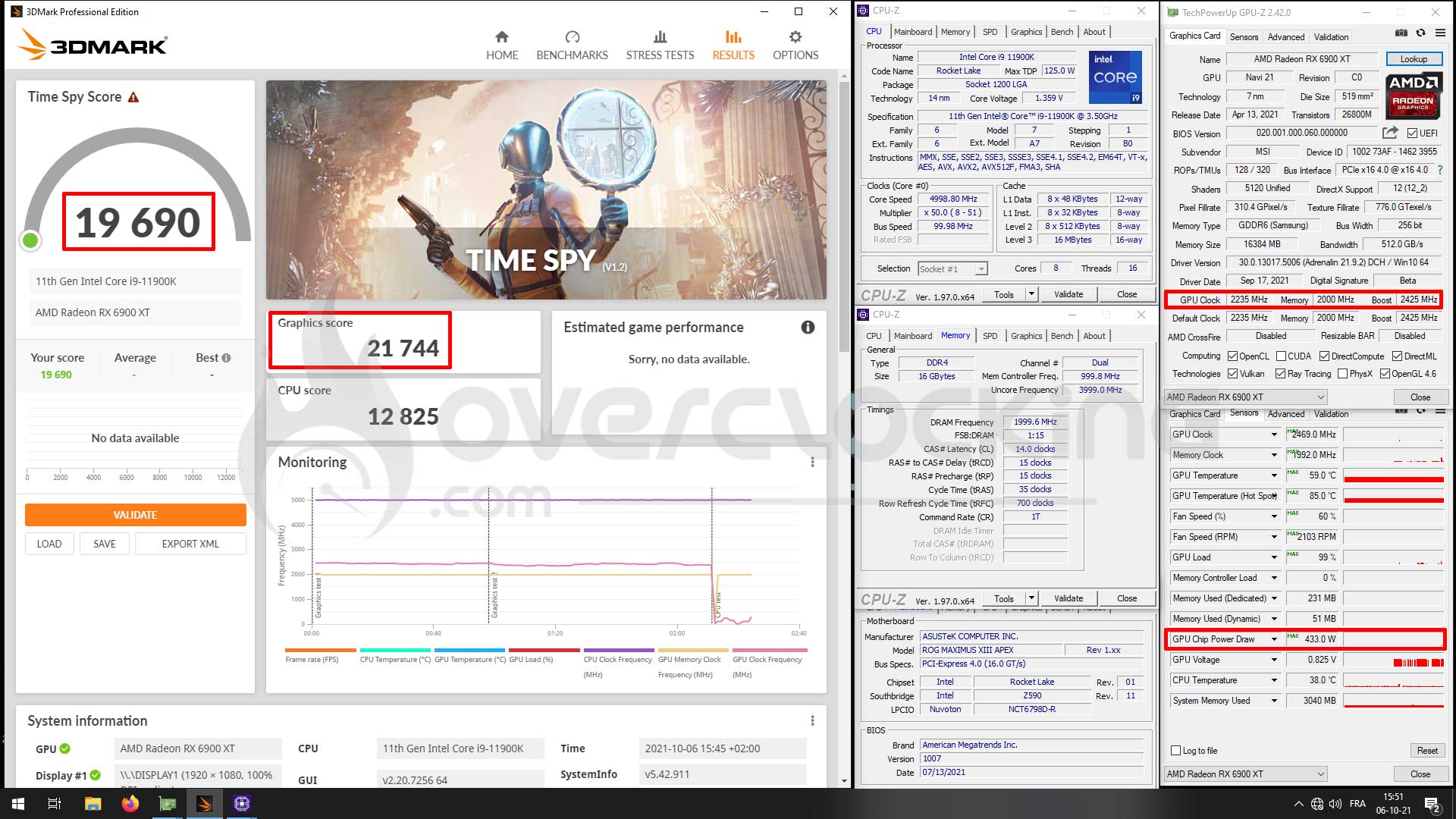Switch to the SPD tab in upper CPU-Z
The height and width of the screenshot is (819, 1456).
coord(990,32)
